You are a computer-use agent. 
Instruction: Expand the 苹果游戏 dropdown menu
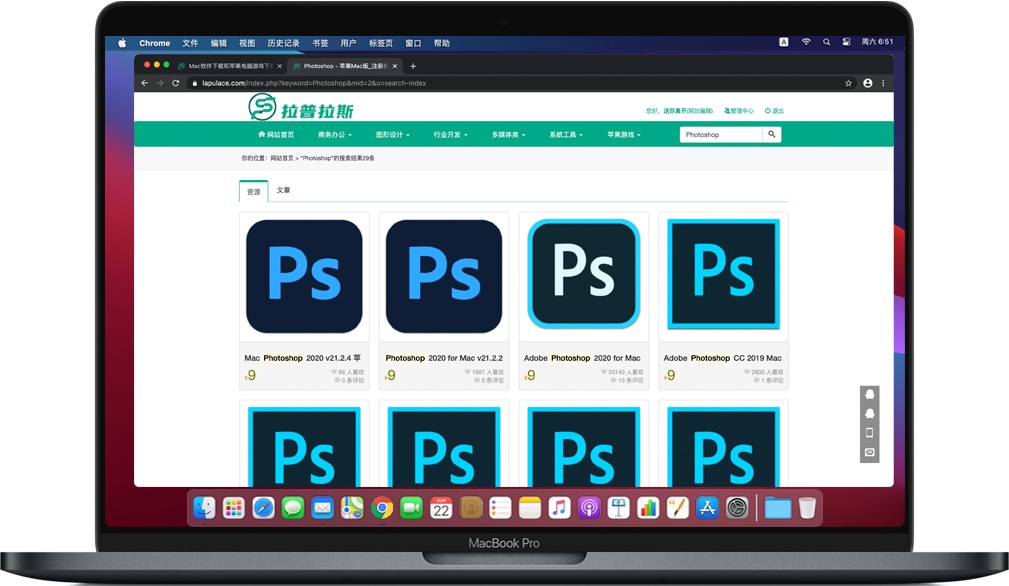pyautogui.click(x=623, y=134)
